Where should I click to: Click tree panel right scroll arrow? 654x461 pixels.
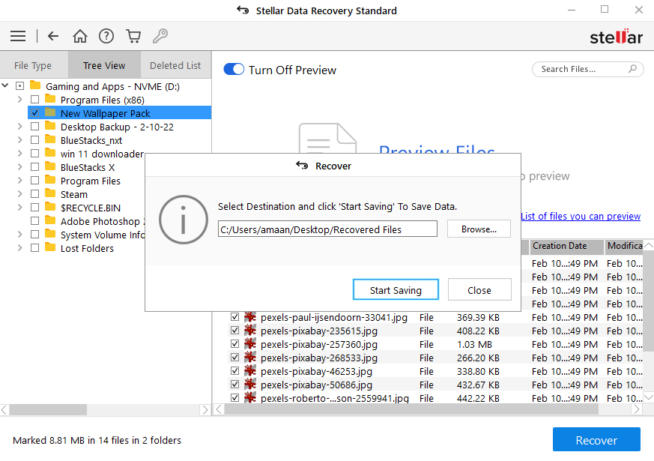[x=205, y=410]
